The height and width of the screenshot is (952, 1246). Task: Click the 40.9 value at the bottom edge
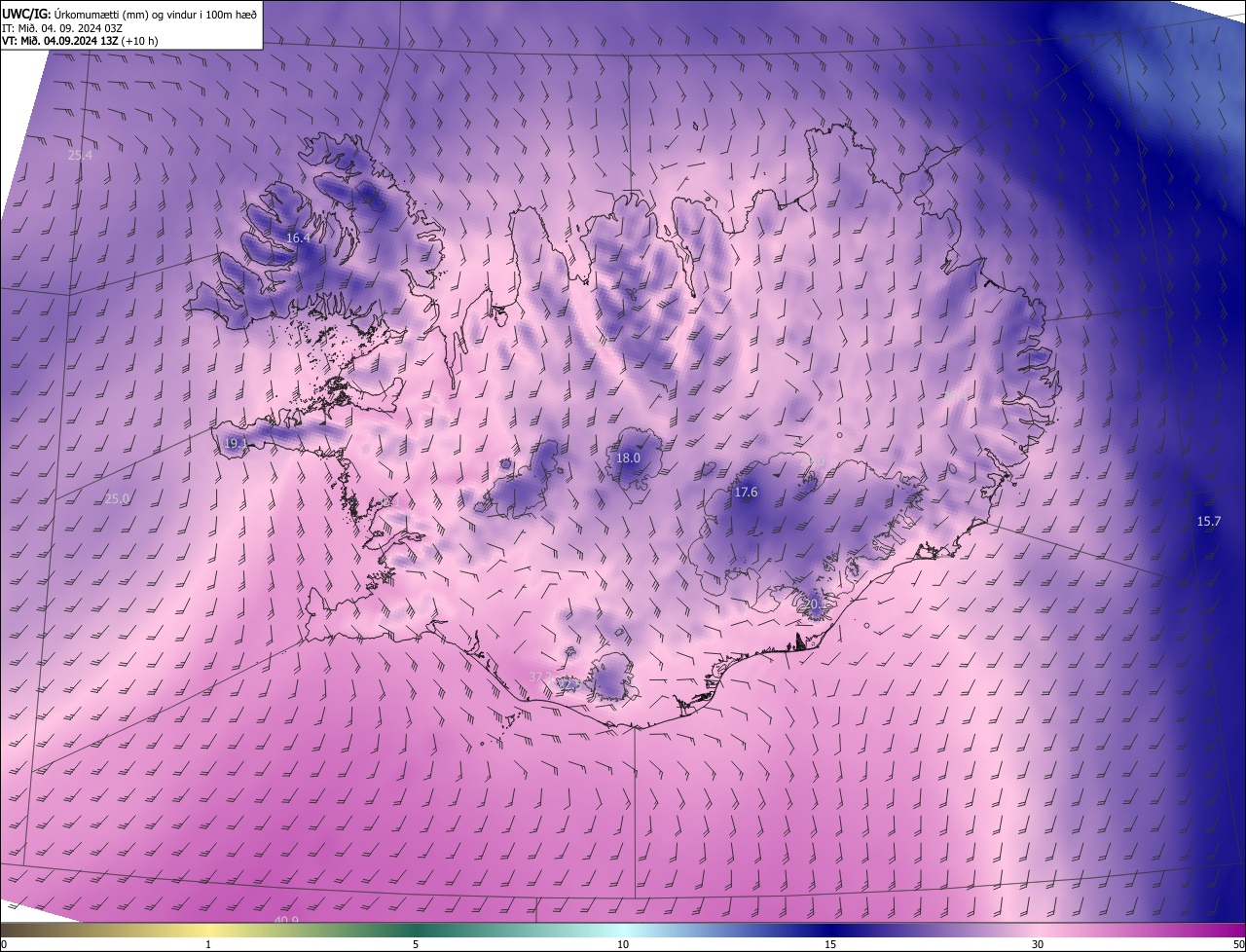pos(286,920)
